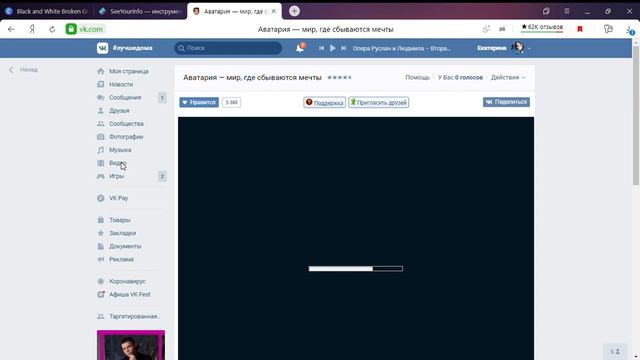This screenshot has width=640, height=360.
Task: Open a new browser tab
Action: tap(294, 11)
